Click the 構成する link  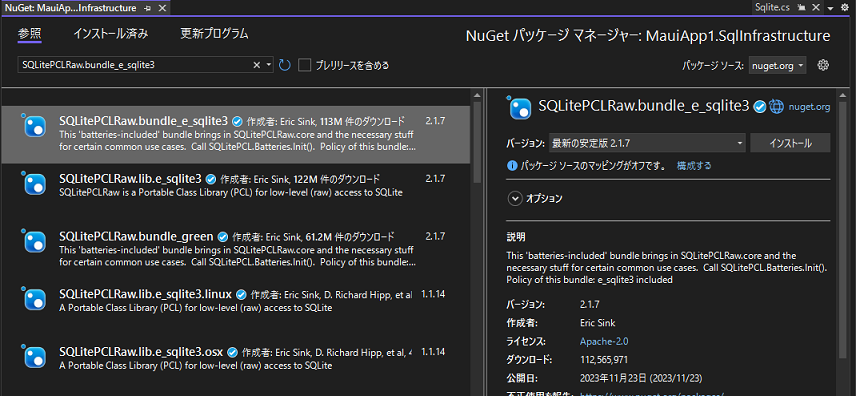(694, 166)
